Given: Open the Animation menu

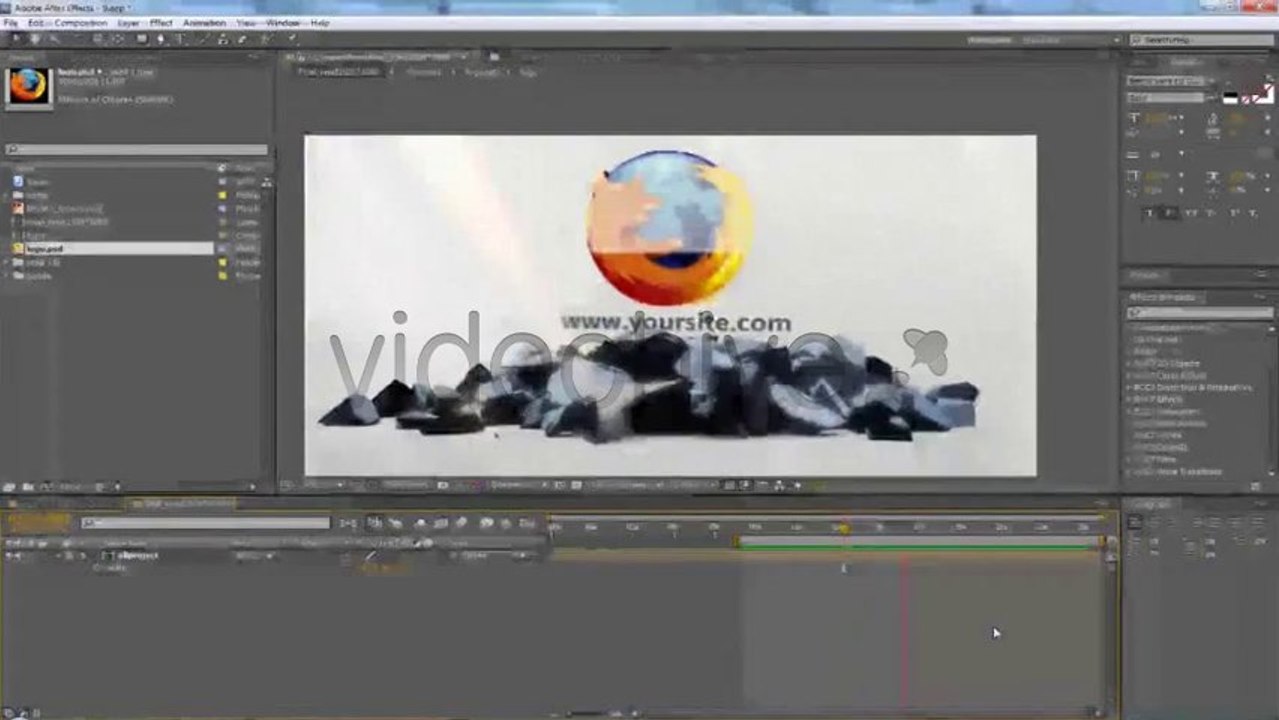Looking at the screenshot, I should pyautogui.click(x=204, y=22).
